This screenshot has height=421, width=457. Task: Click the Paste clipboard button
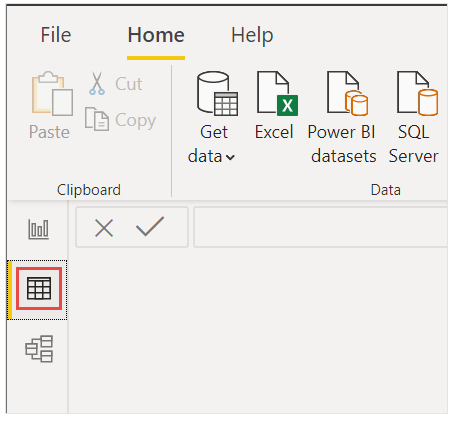(x=50, y=106)
